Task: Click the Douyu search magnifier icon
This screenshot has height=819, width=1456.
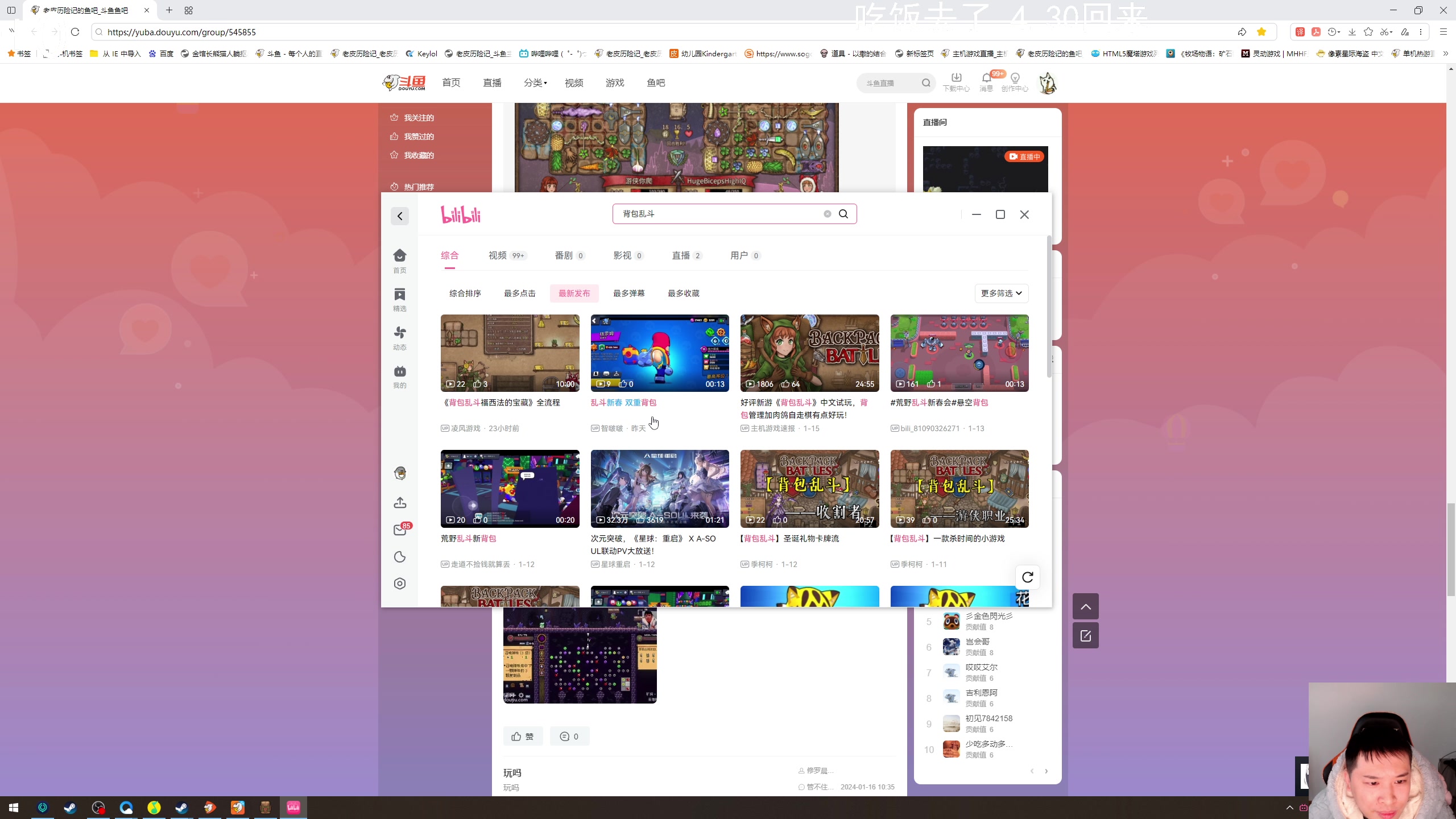Action: (x=926, y=83)
